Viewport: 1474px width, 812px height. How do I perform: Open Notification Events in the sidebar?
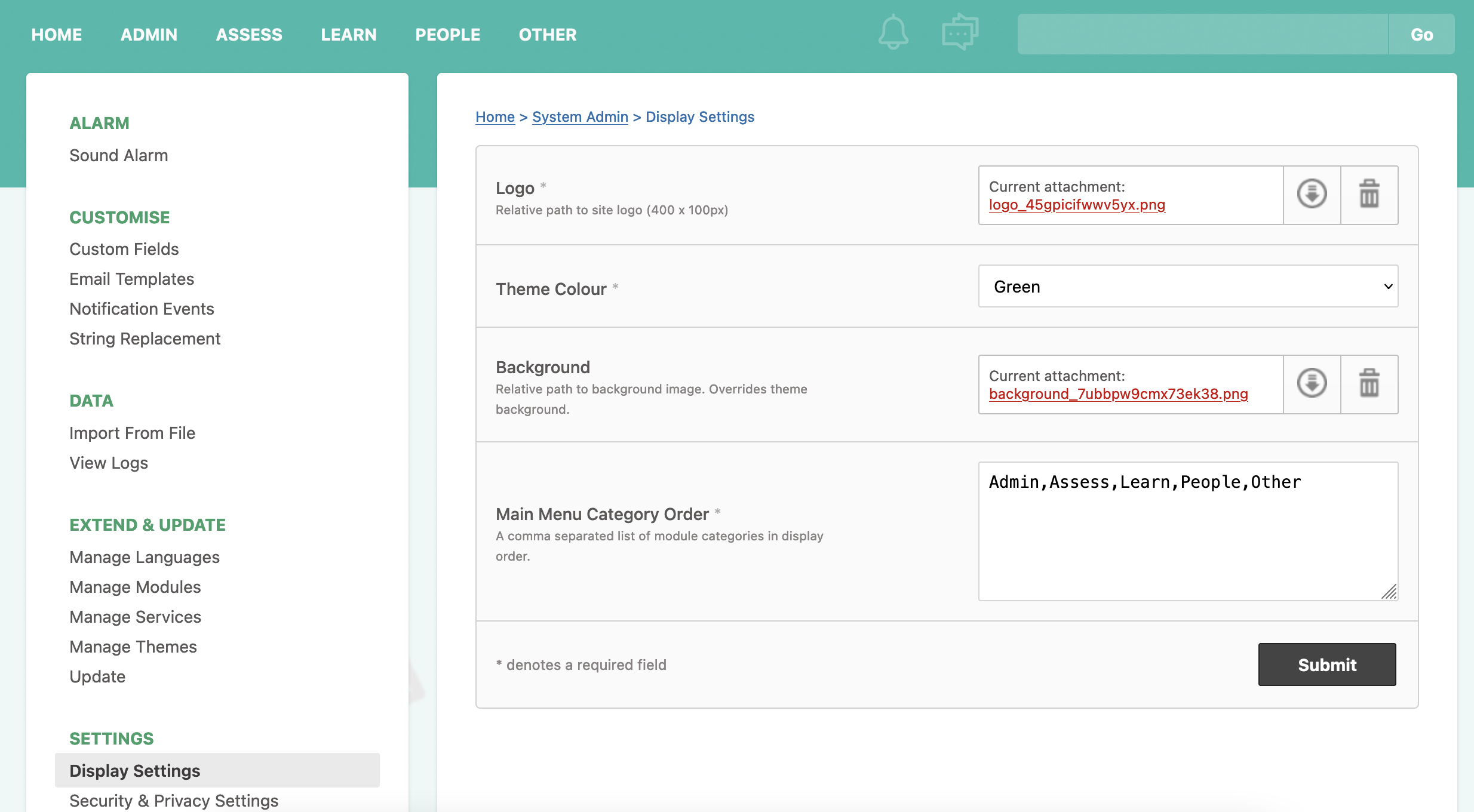[x=142, y=309]
